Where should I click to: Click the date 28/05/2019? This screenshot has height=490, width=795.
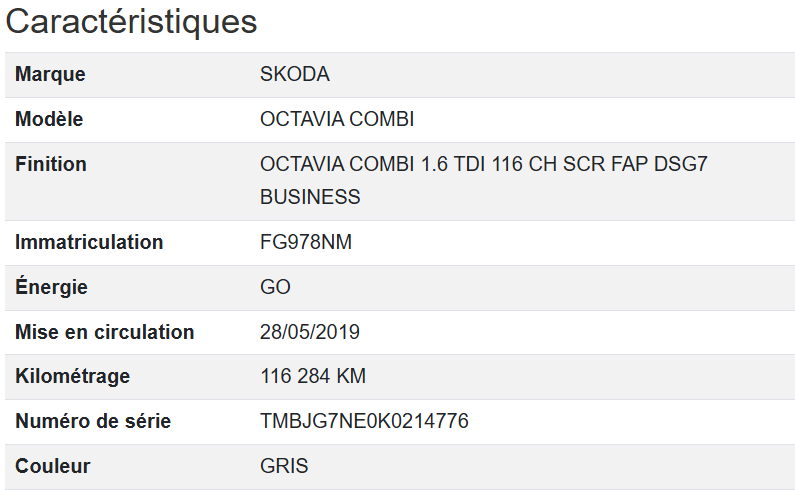point(310,332)
